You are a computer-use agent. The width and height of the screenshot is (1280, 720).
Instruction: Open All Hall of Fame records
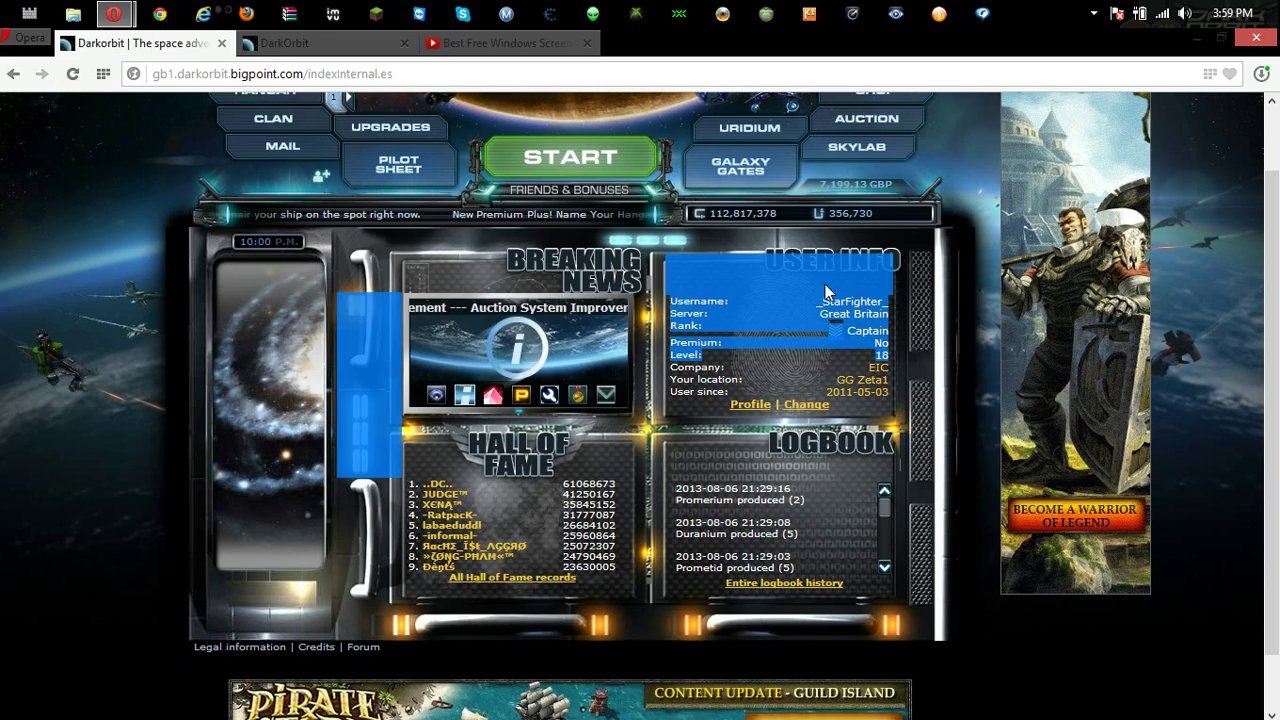[512, 577]
